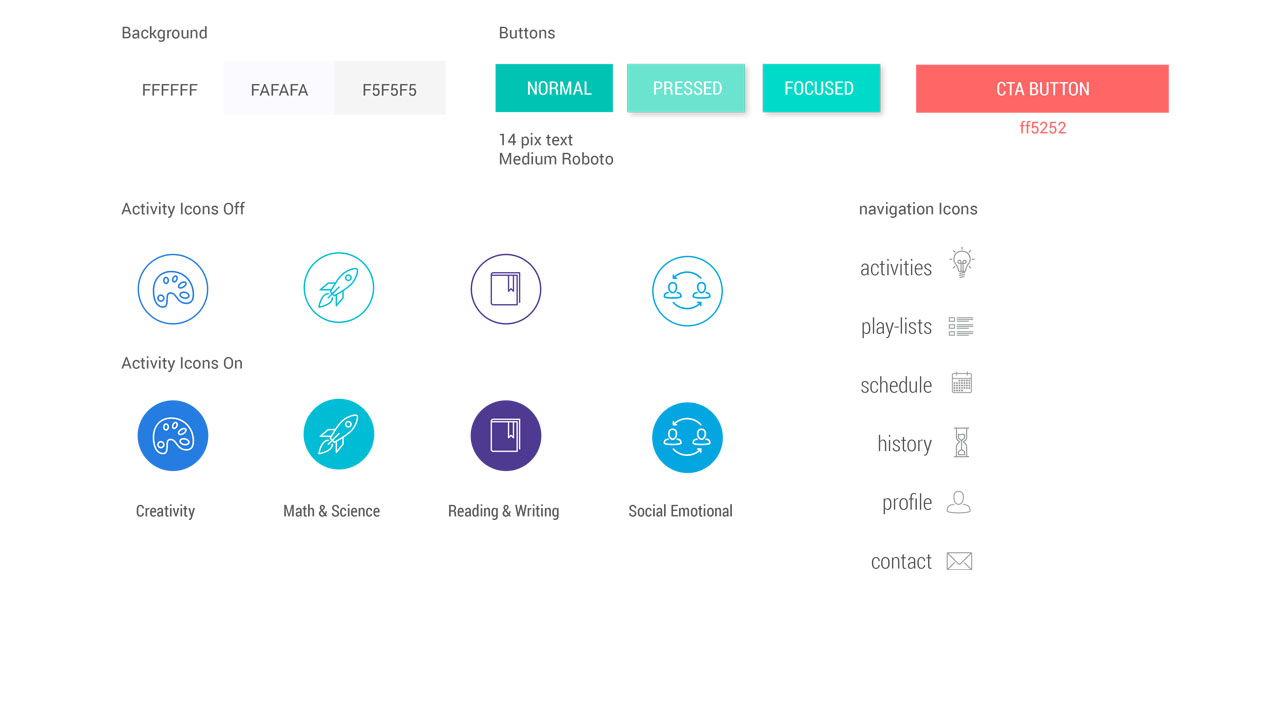Select the outlined rocket Math & Science icon
Image resolution: width=1280 pixels, height=720 pixels.
339,288
